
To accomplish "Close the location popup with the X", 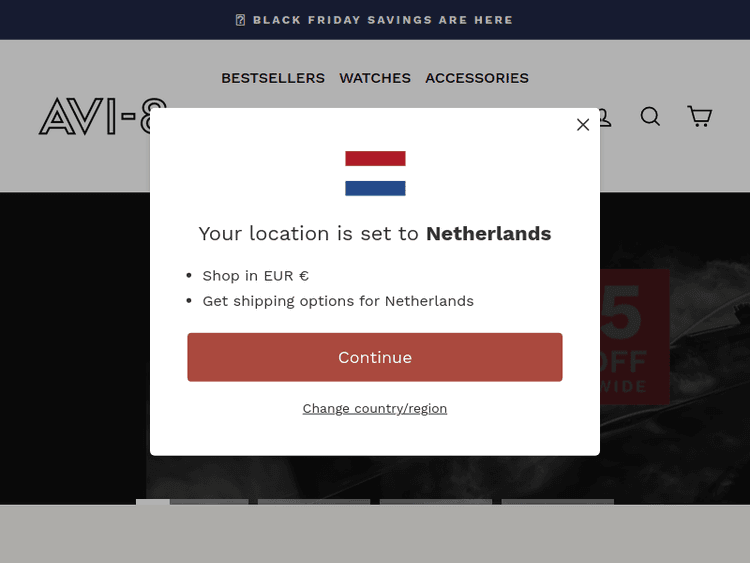I will (x=583, y=125).
